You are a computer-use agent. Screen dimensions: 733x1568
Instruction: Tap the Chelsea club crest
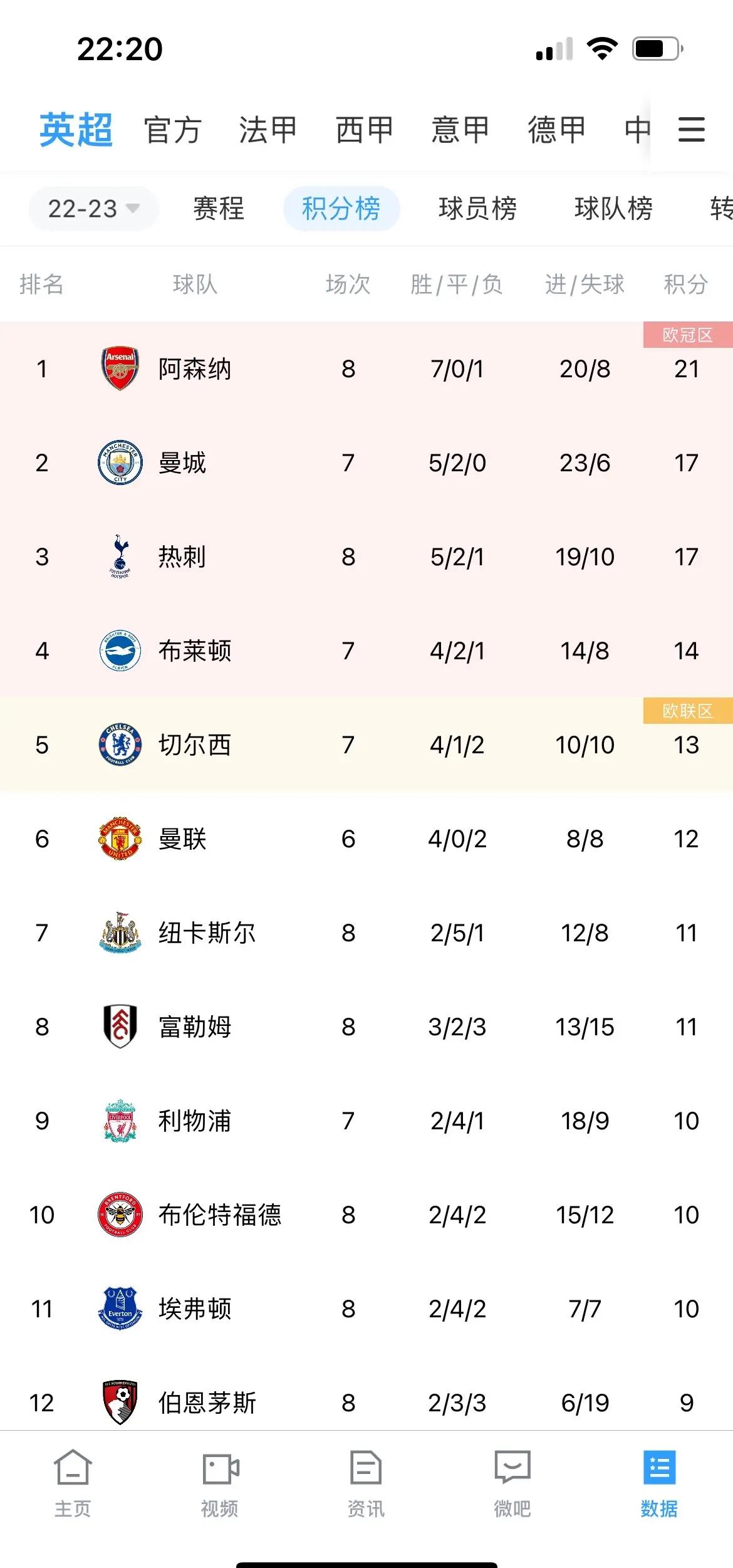(120, 745)
